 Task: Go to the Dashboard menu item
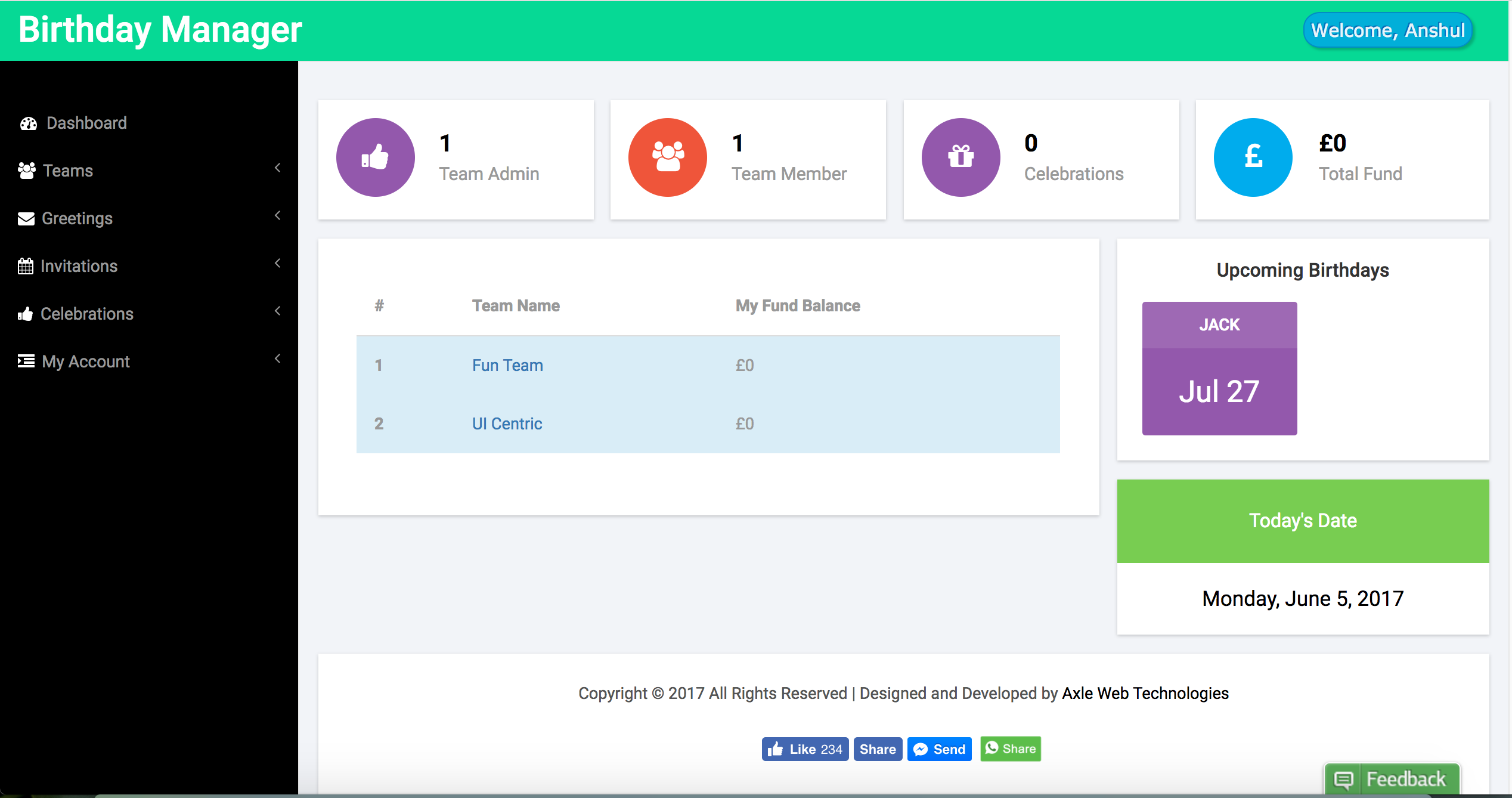(86, 123)
